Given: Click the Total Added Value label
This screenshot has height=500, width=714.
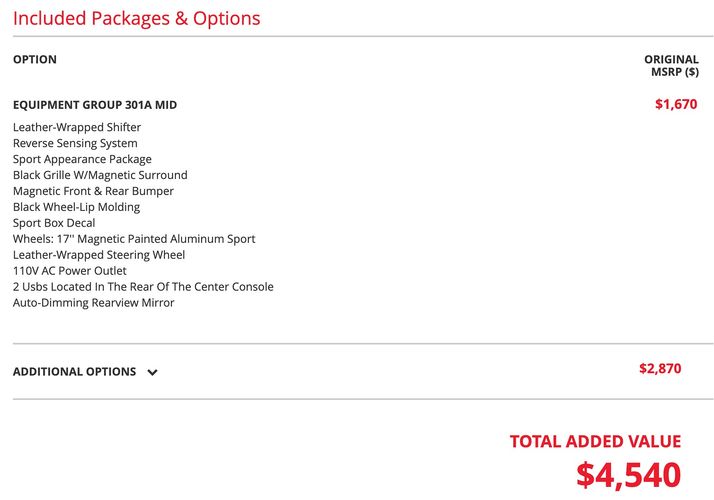Looking at the screenshot, I should tap(595, 441).
